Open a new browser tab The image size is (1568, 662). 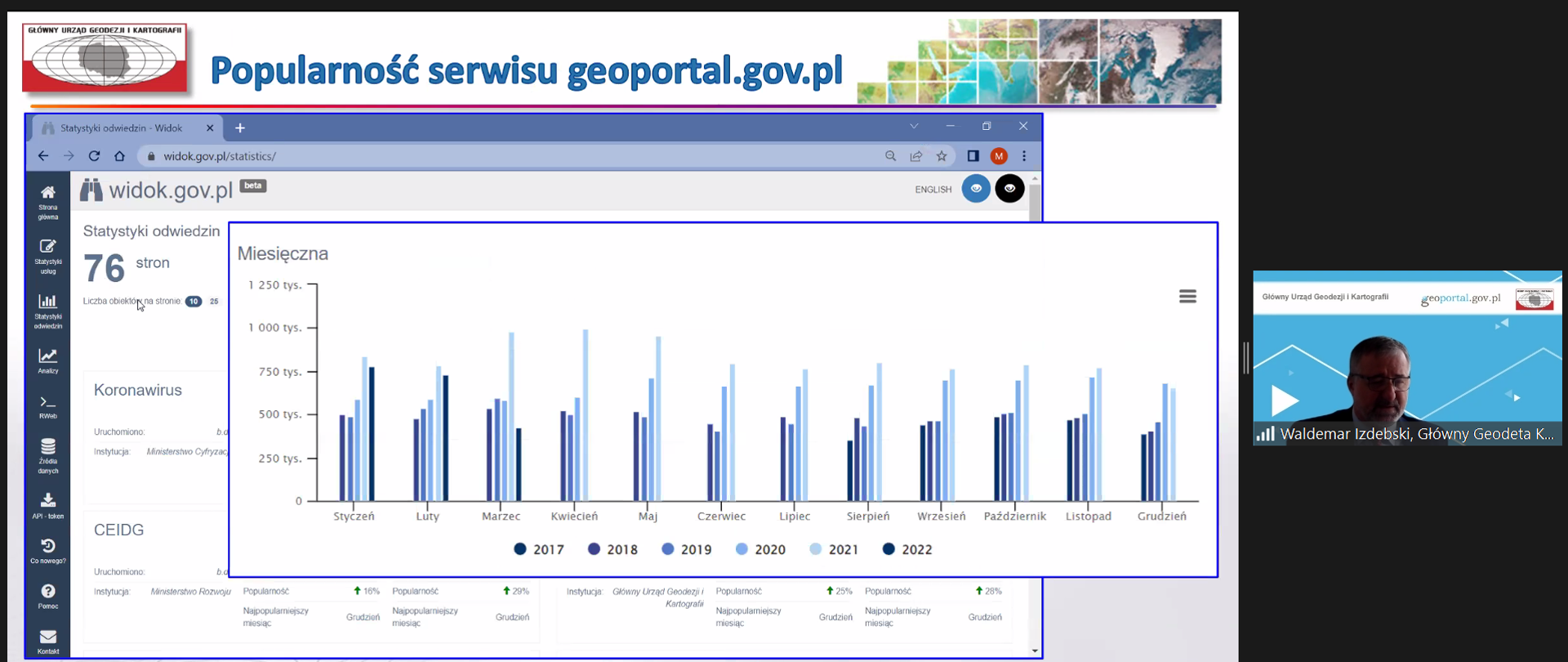(x=240, y=128)
